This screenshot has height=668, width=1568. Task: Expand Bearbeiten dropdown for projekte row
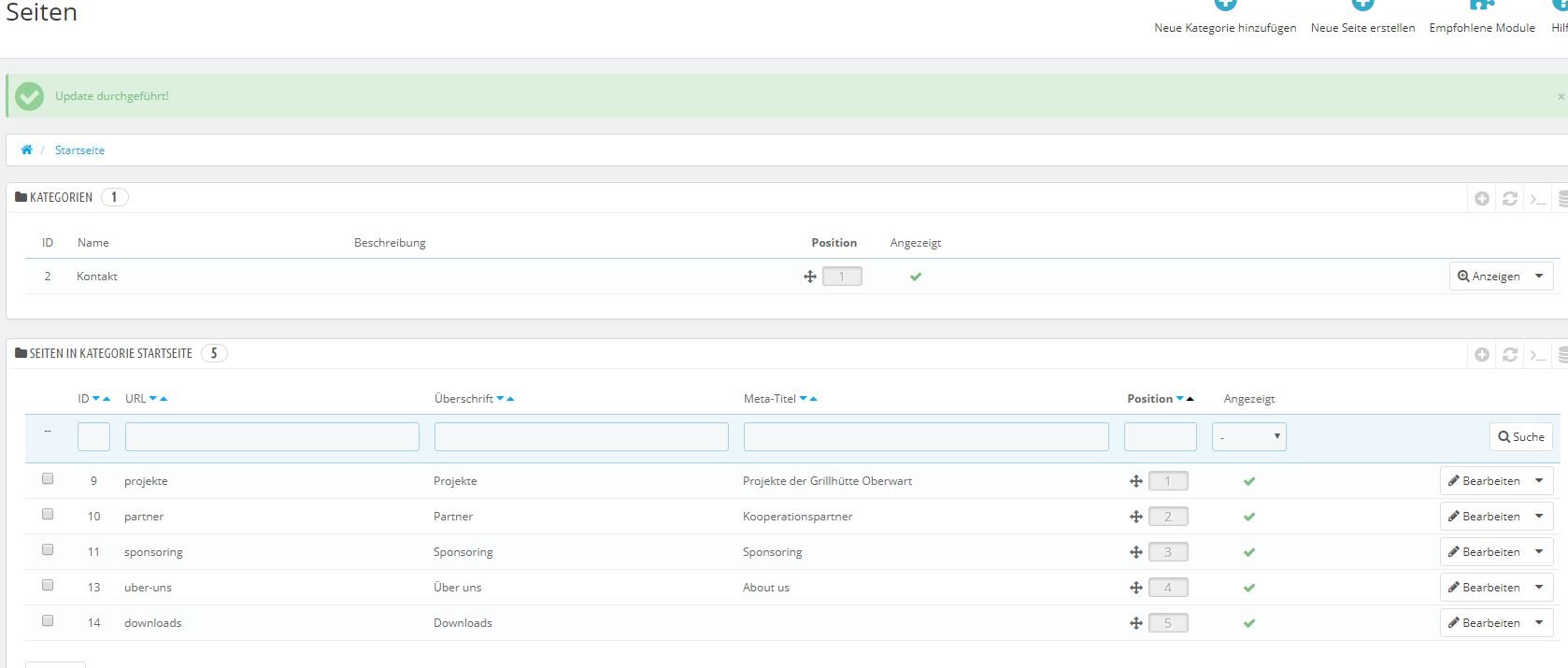click(x=1539, y=480)
